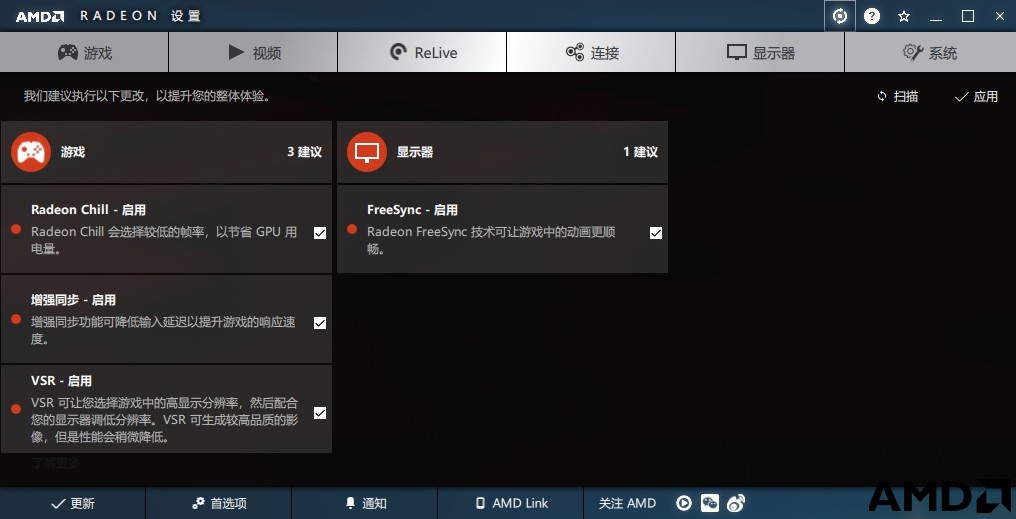Screen dimensions: 1016x519
Task: Select the 系统 tab
Action: [x=930, y=52]
